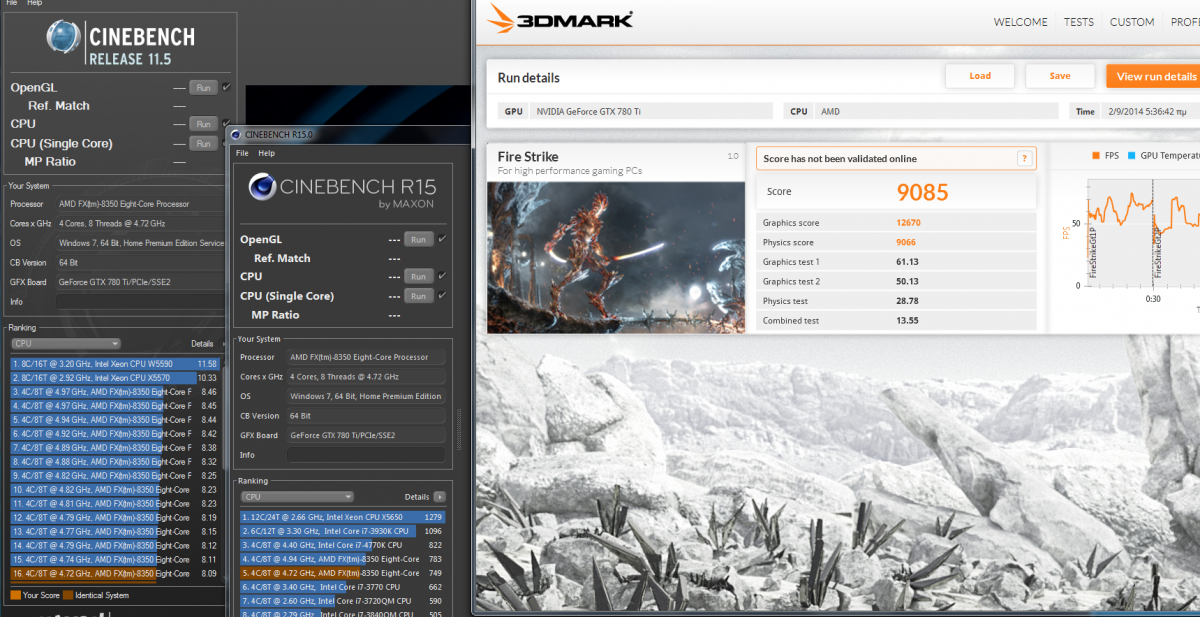Image resolution: width=1200 pixels, height=617 pixels.
Task: Toggle the GPU Temperature legend marker
Action: (1131, 156)
